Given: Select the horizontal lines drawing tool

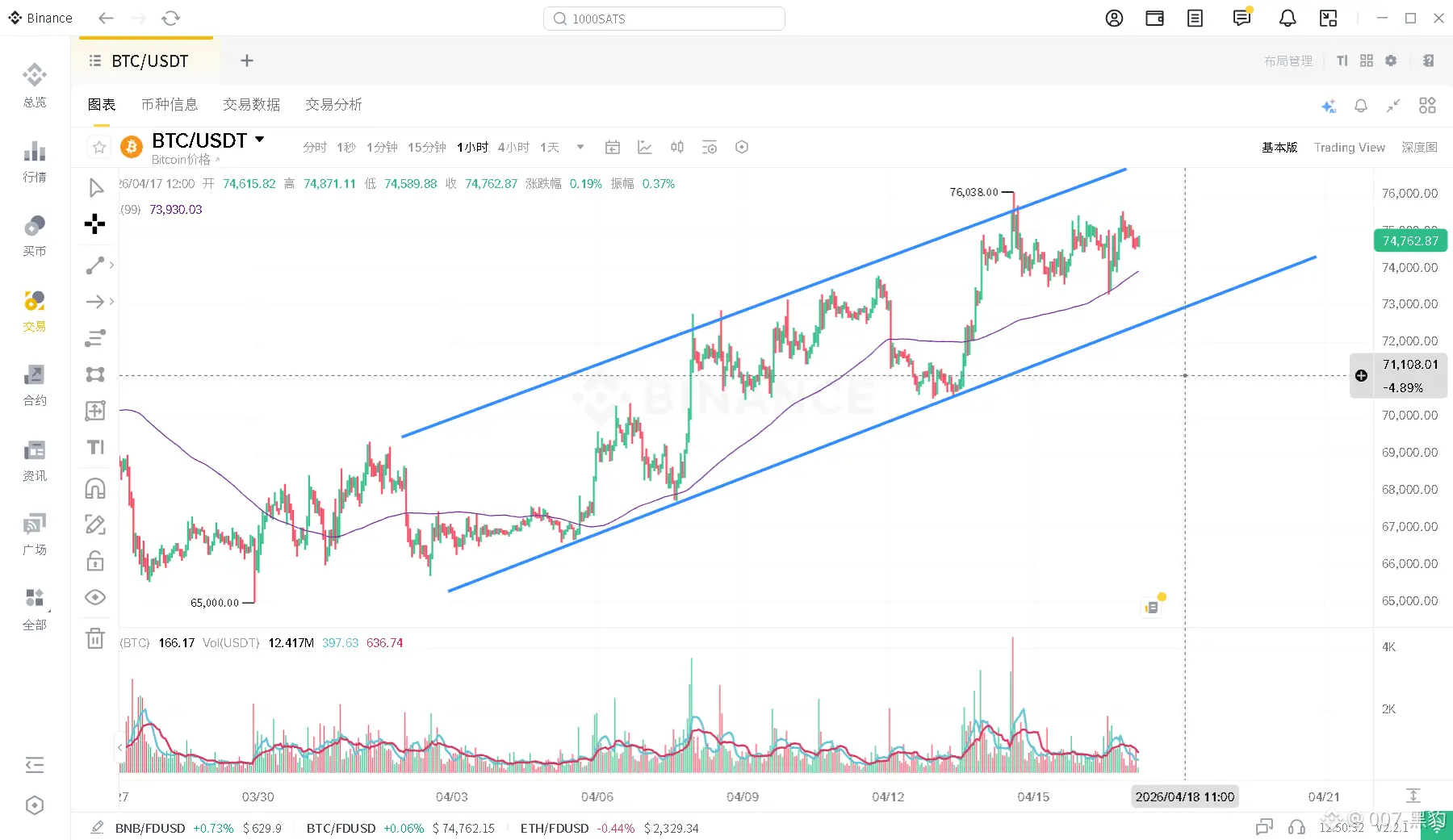Looking at the screenshot, I should point(95,338).
